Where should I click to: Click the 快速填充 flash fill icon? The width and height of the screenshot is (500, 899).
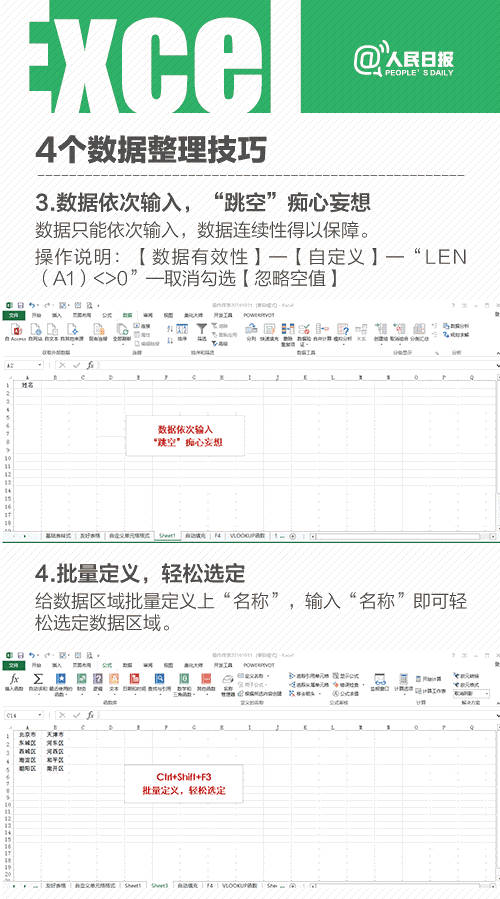point(269,332)
